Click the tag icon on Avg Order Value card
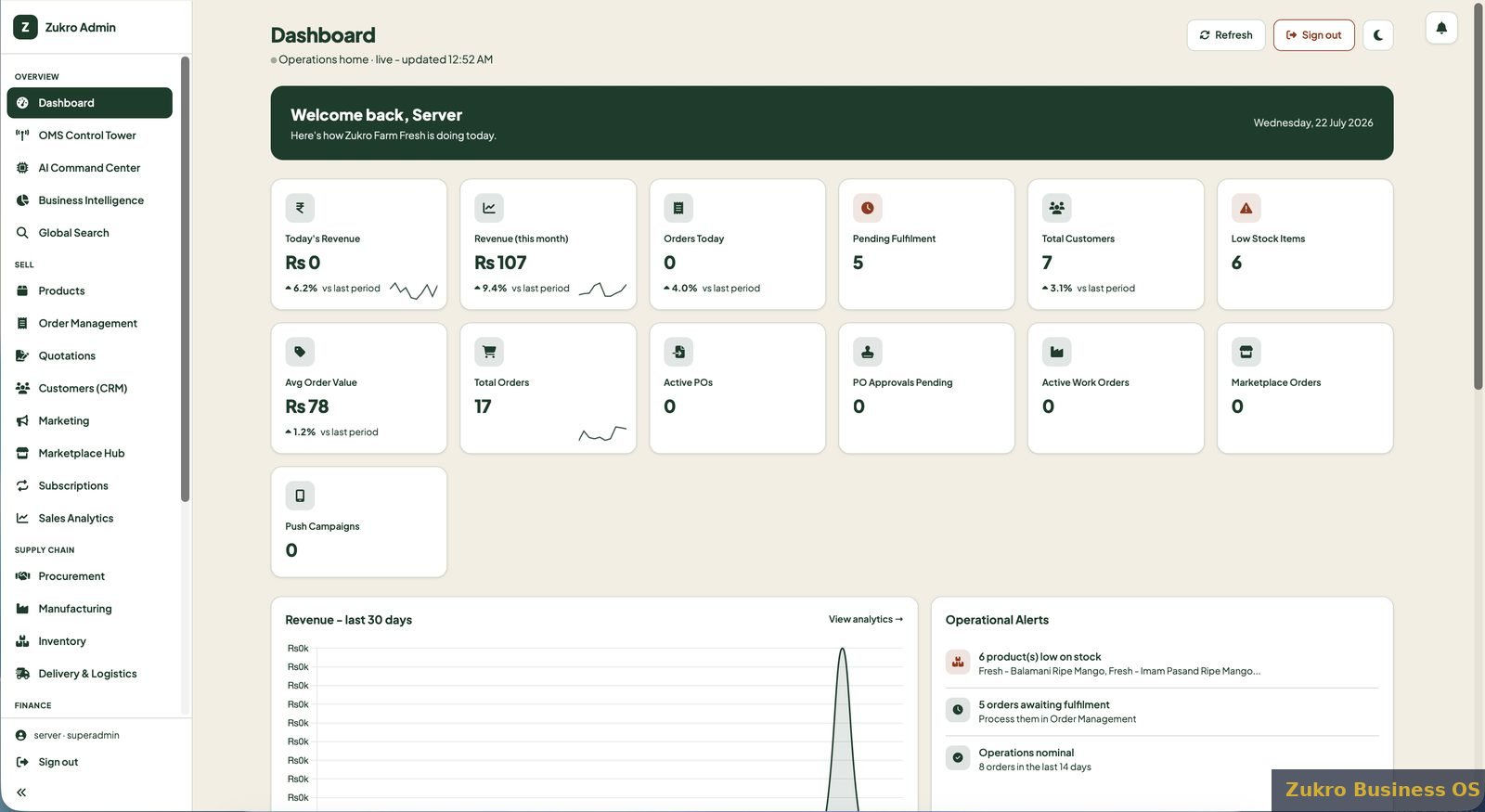 [300, 352]
